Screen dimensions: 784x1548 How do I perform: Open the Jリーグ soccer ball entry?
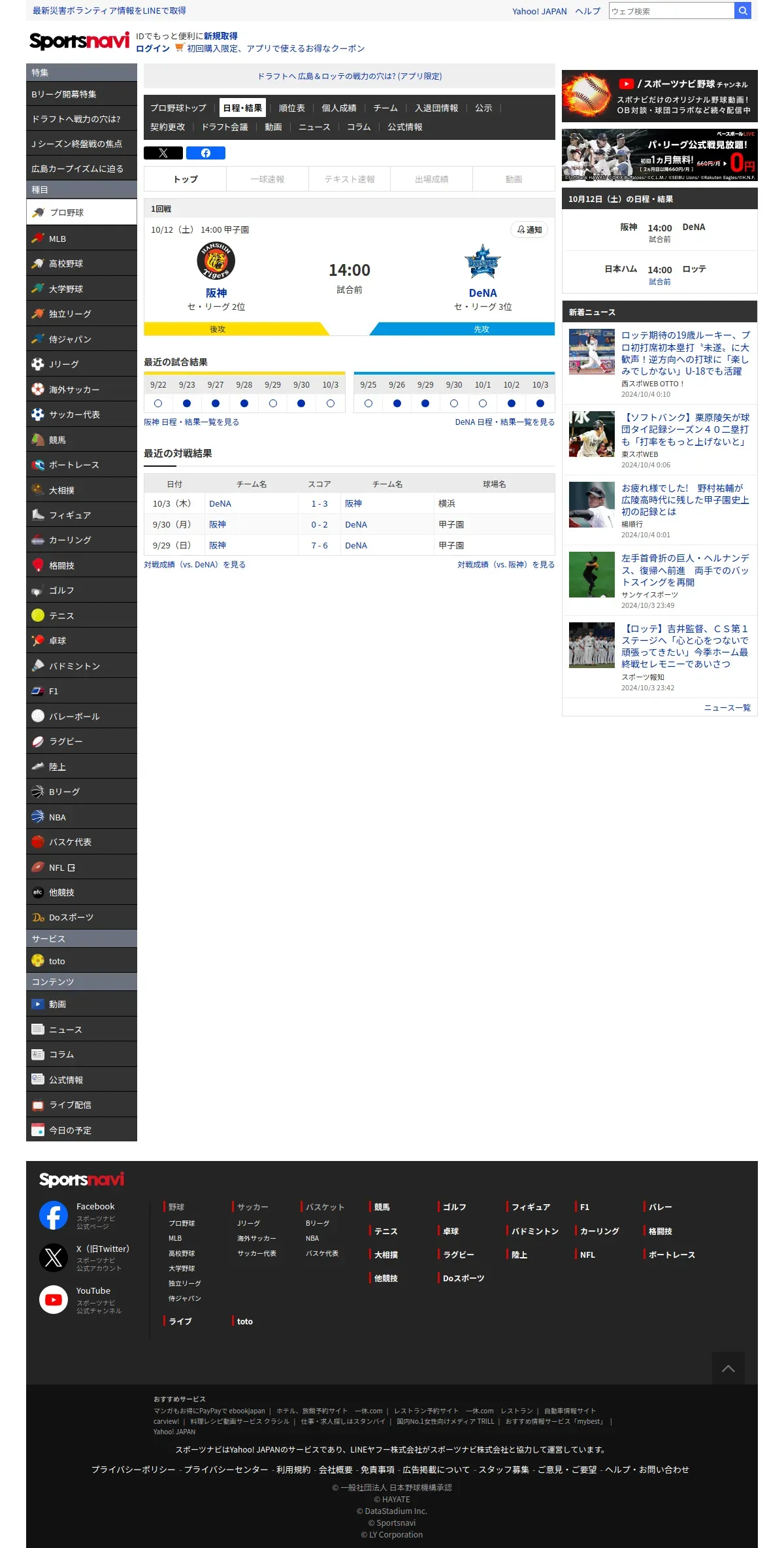pos(82,364)
